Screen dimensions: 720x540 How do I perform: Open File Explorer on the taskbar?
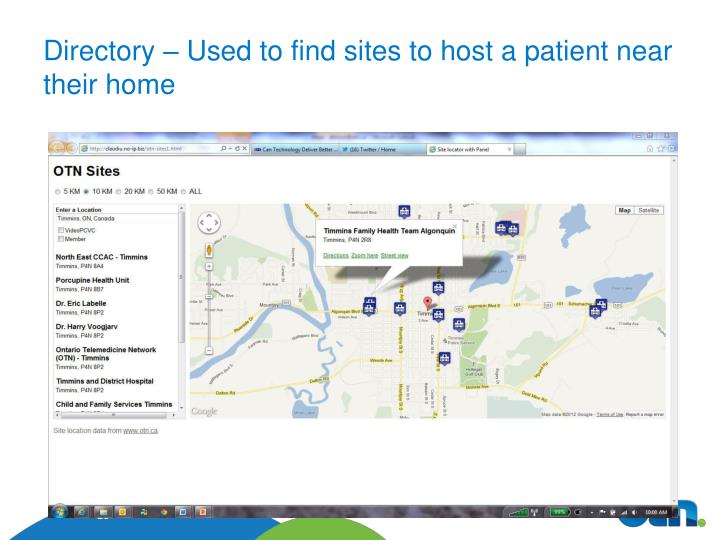102,512
